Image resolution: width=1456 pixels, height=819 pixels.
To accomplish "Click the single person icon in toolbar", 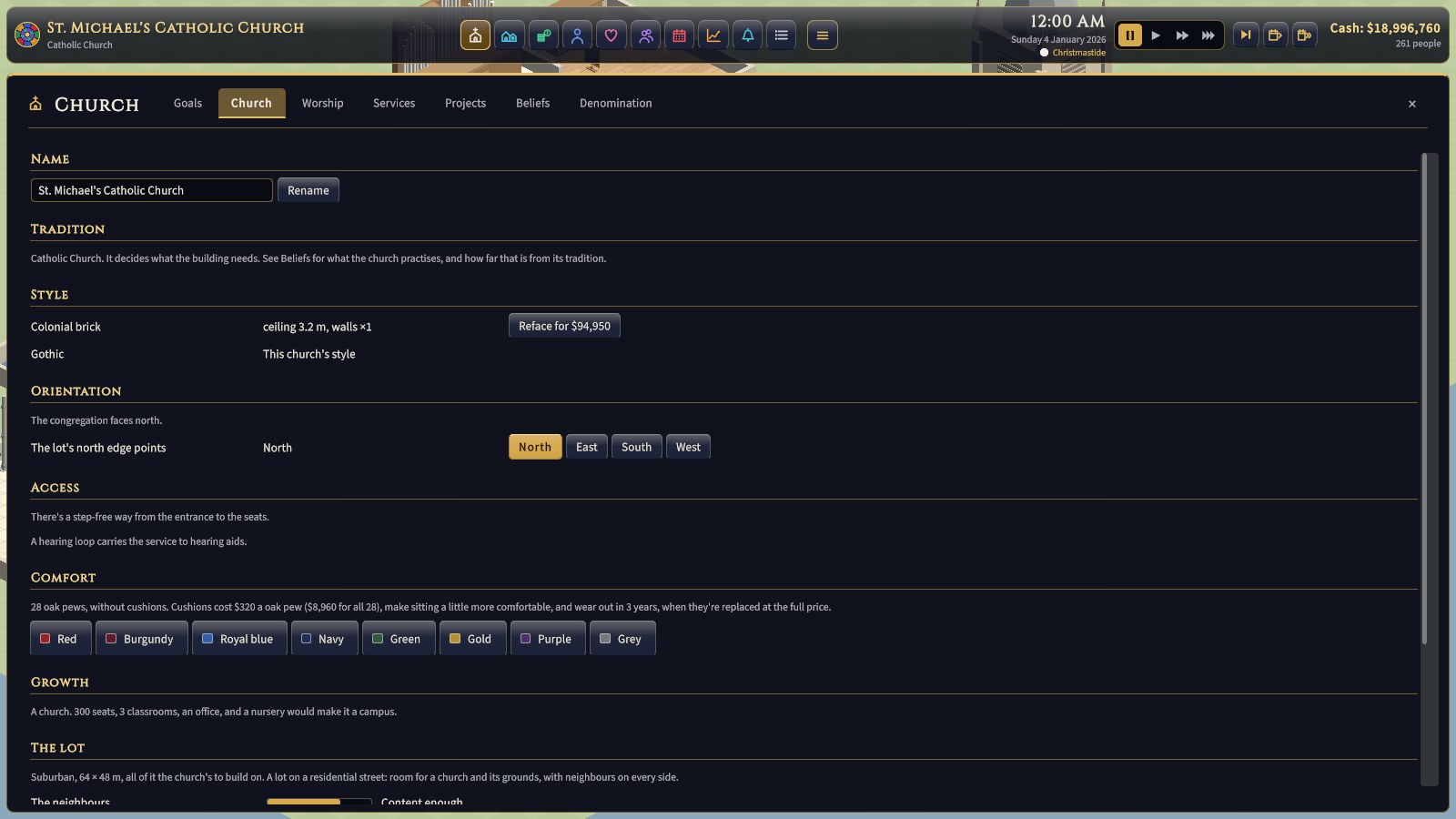I will 577,35.
